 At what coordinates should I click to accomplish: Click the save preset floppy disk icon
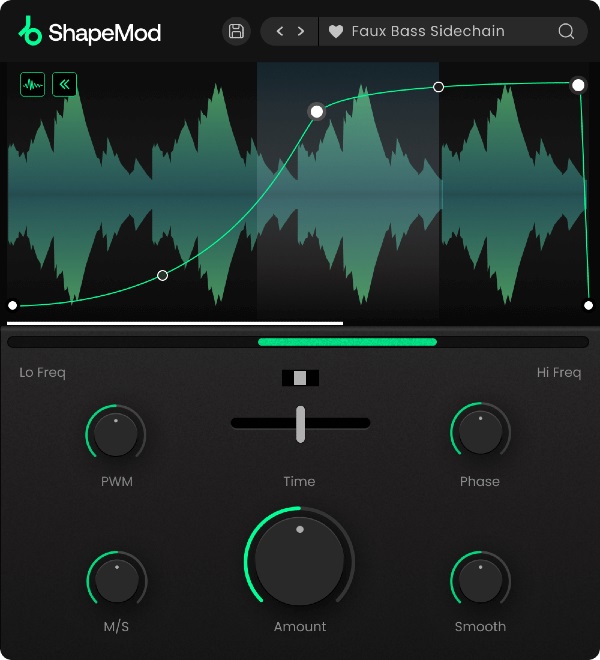pyautogui.click(x=236, y=31)
